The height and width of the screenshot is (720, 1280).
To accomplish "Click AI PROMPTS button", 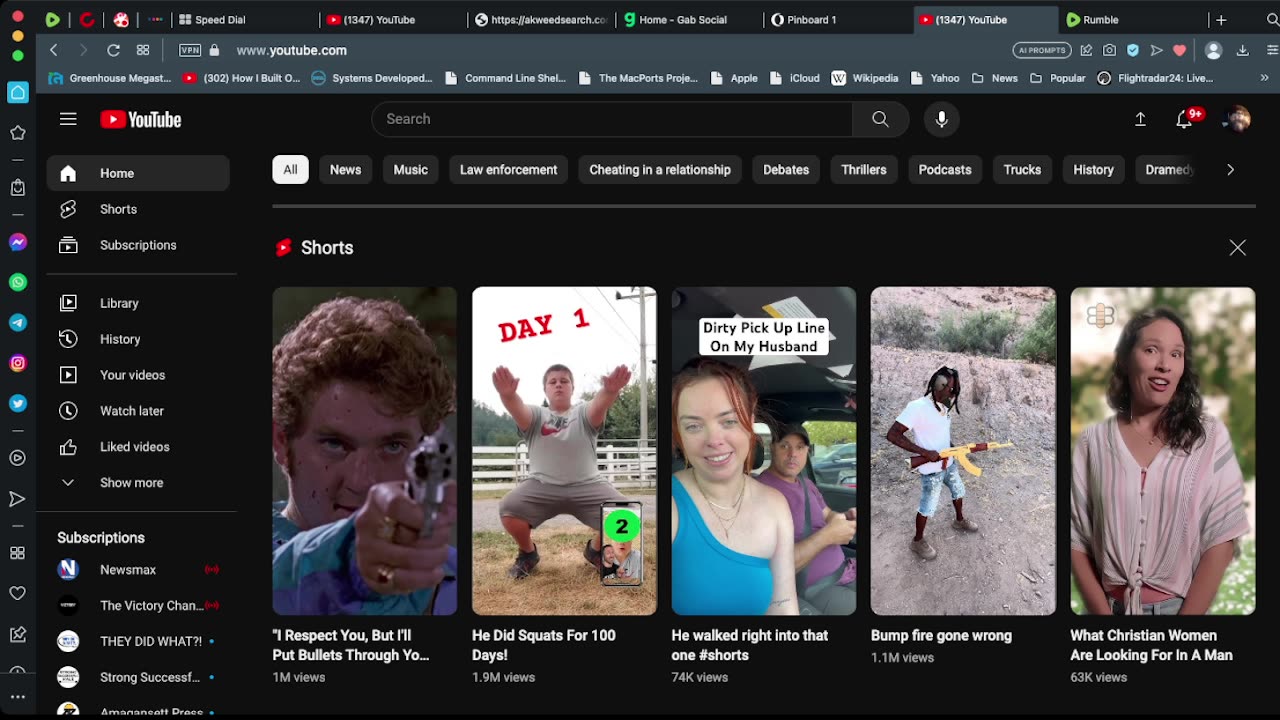I will pos(1042,50).
